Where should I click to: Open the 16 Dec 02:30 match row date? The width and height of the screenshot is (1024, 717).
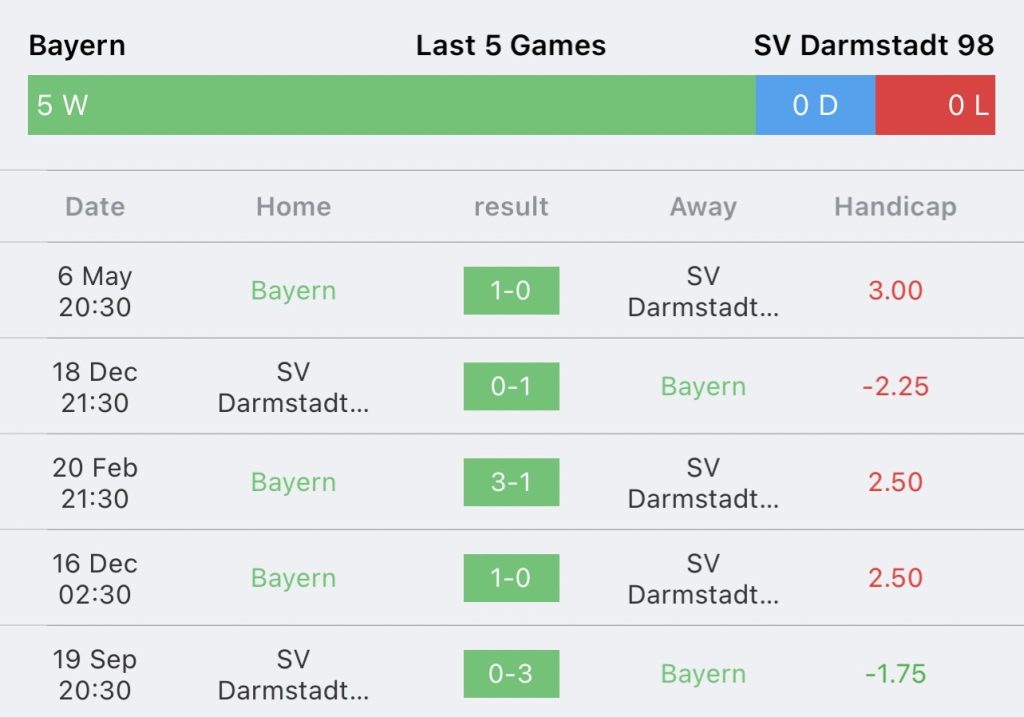[95, 579]
